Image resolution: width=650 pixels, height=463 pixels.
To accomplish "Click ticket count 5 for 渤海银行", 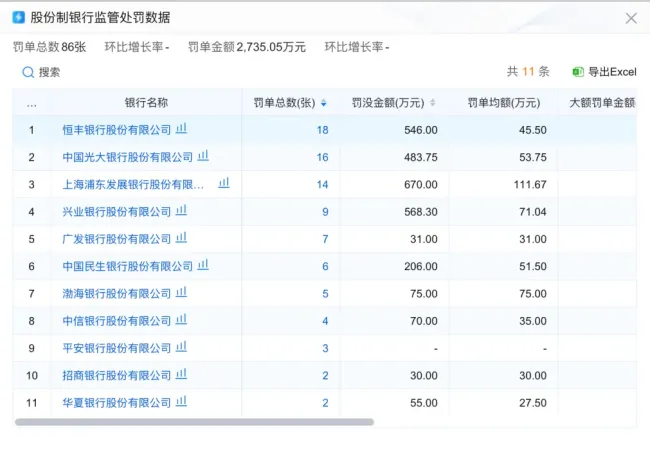I will 325,294.
